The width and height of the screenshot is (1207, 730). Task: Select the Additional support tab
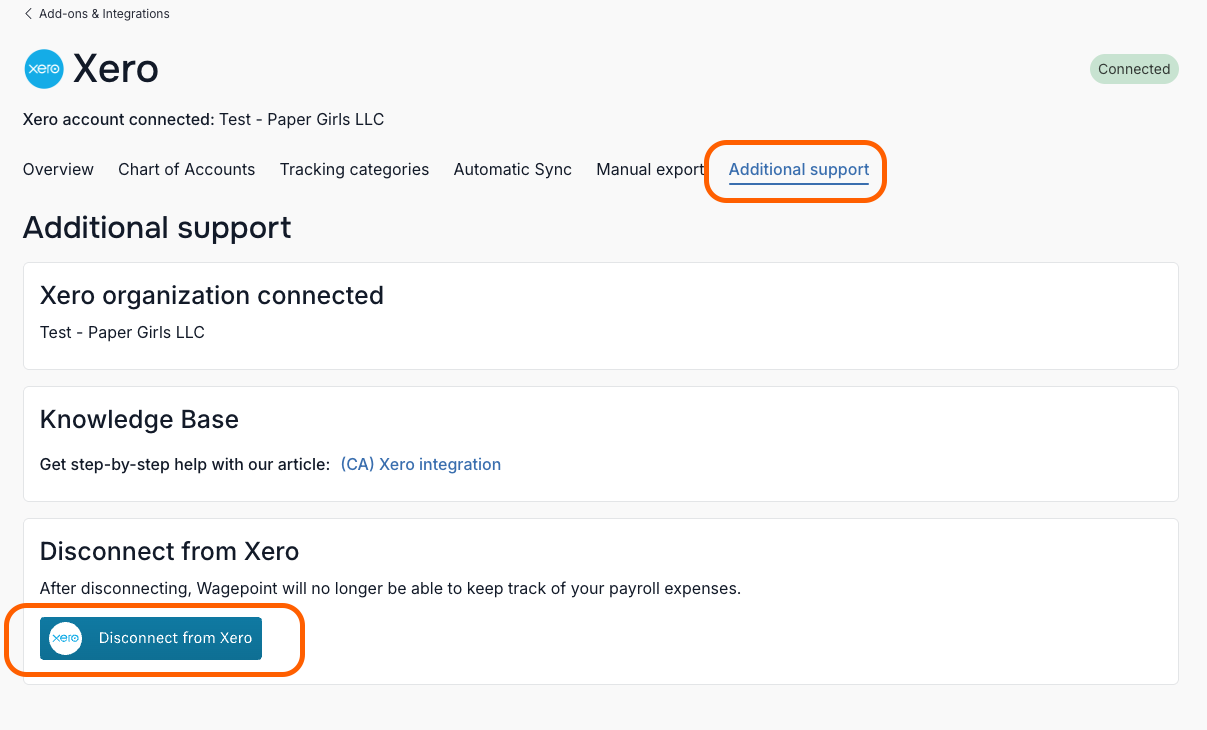tap(799, 170)
